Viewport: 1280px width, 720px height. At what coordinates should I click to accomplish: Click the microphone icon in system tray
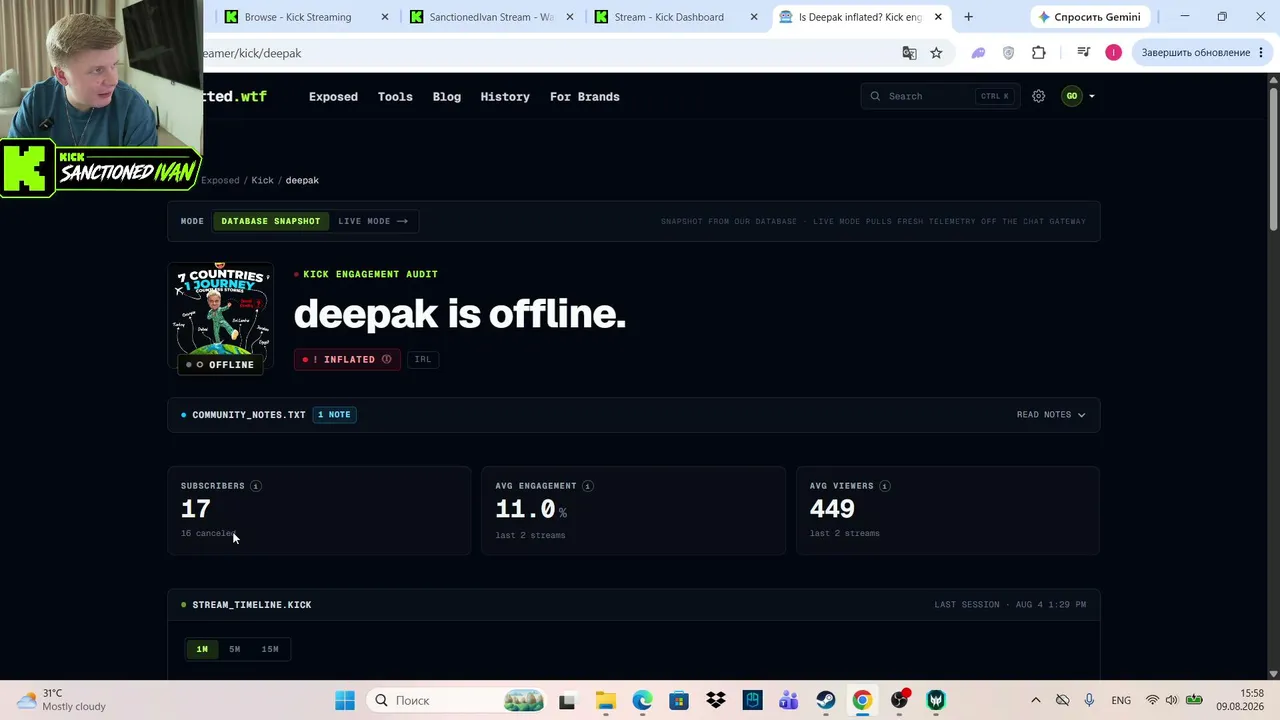click(1089, 700)
